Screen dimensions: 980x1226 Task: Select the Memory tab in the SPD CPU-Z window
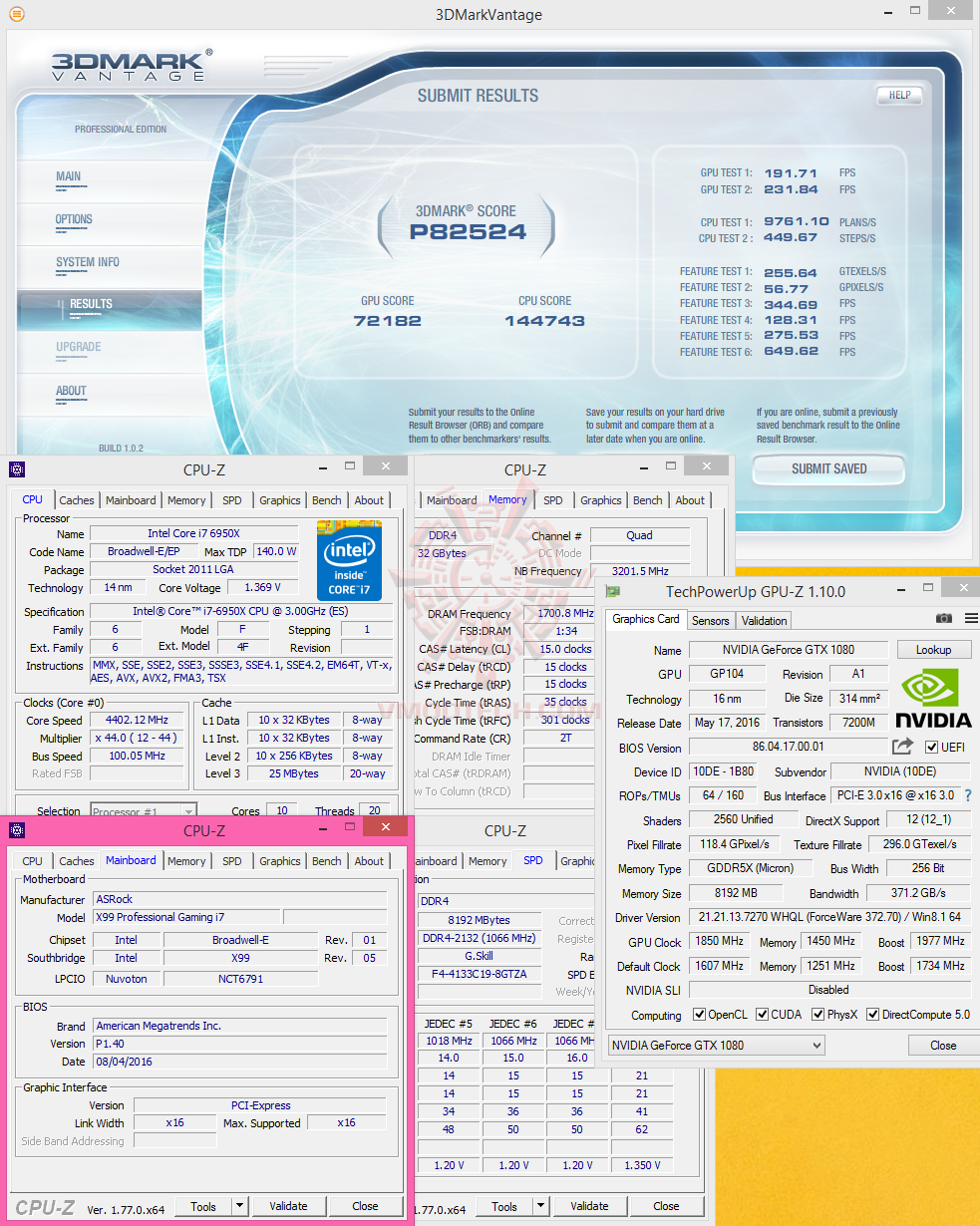[x=488, y=861]
